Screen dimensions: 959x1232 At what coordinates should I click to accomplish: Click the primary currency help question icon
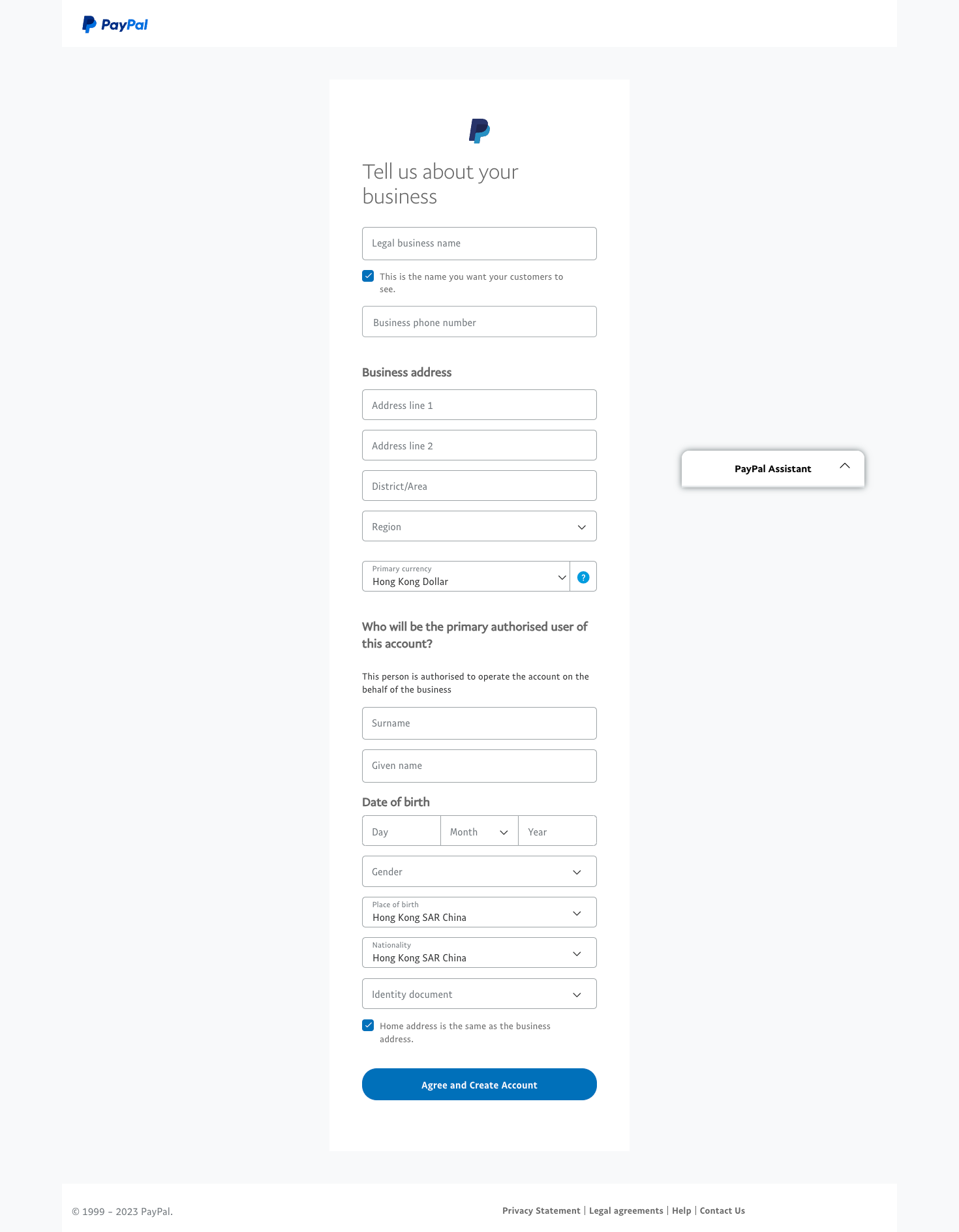pyautogui.click(x=583, y=577)
